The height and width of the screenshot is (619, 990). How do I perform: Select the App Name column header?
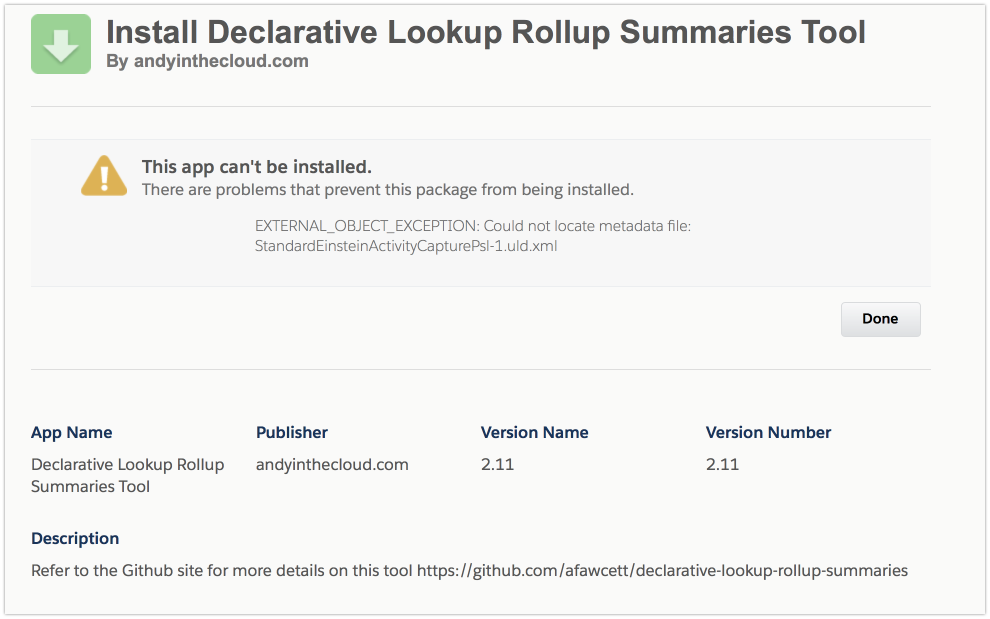tap(71, 432)
